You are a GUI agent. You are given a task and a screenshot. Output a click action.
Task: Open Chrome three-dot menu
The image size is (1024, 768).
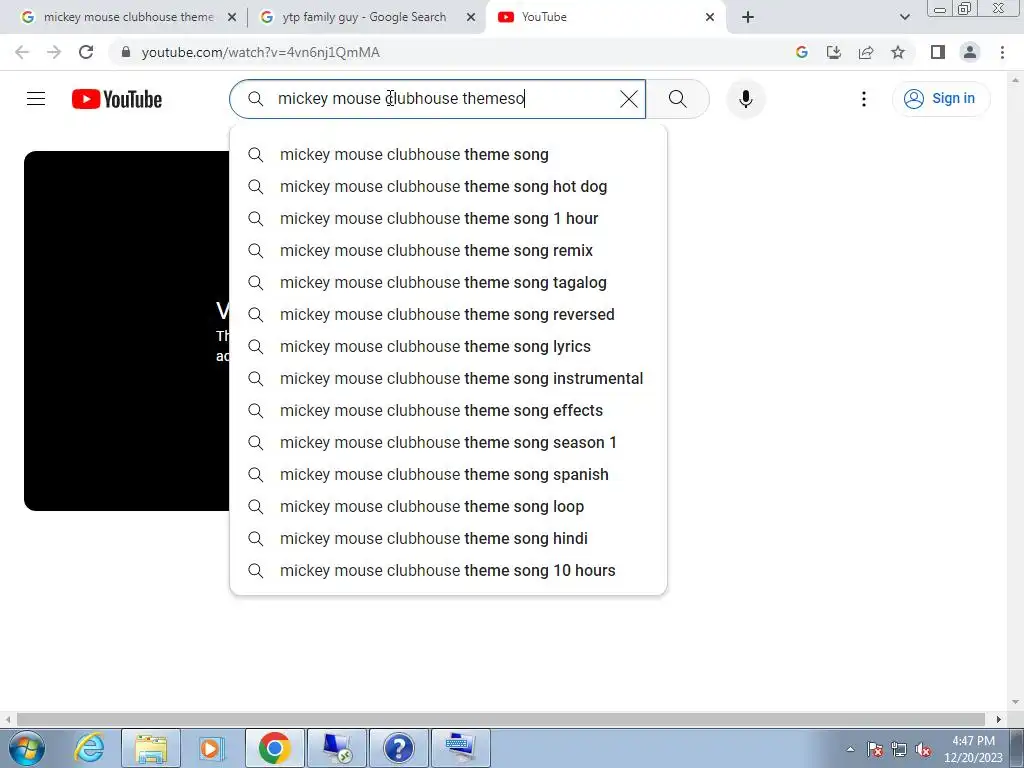point(1002,52)
